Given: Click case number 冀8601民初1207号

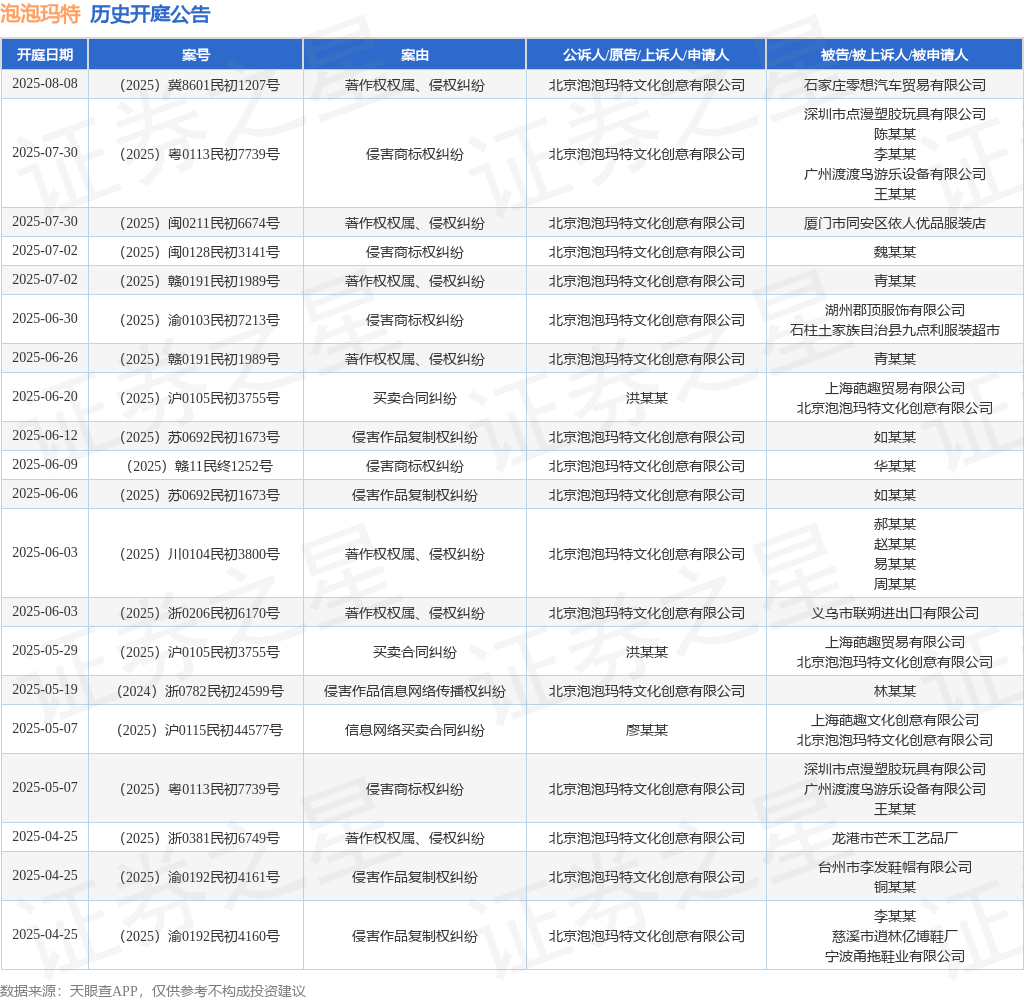Looking at the screenshot, I should [199, 85].
